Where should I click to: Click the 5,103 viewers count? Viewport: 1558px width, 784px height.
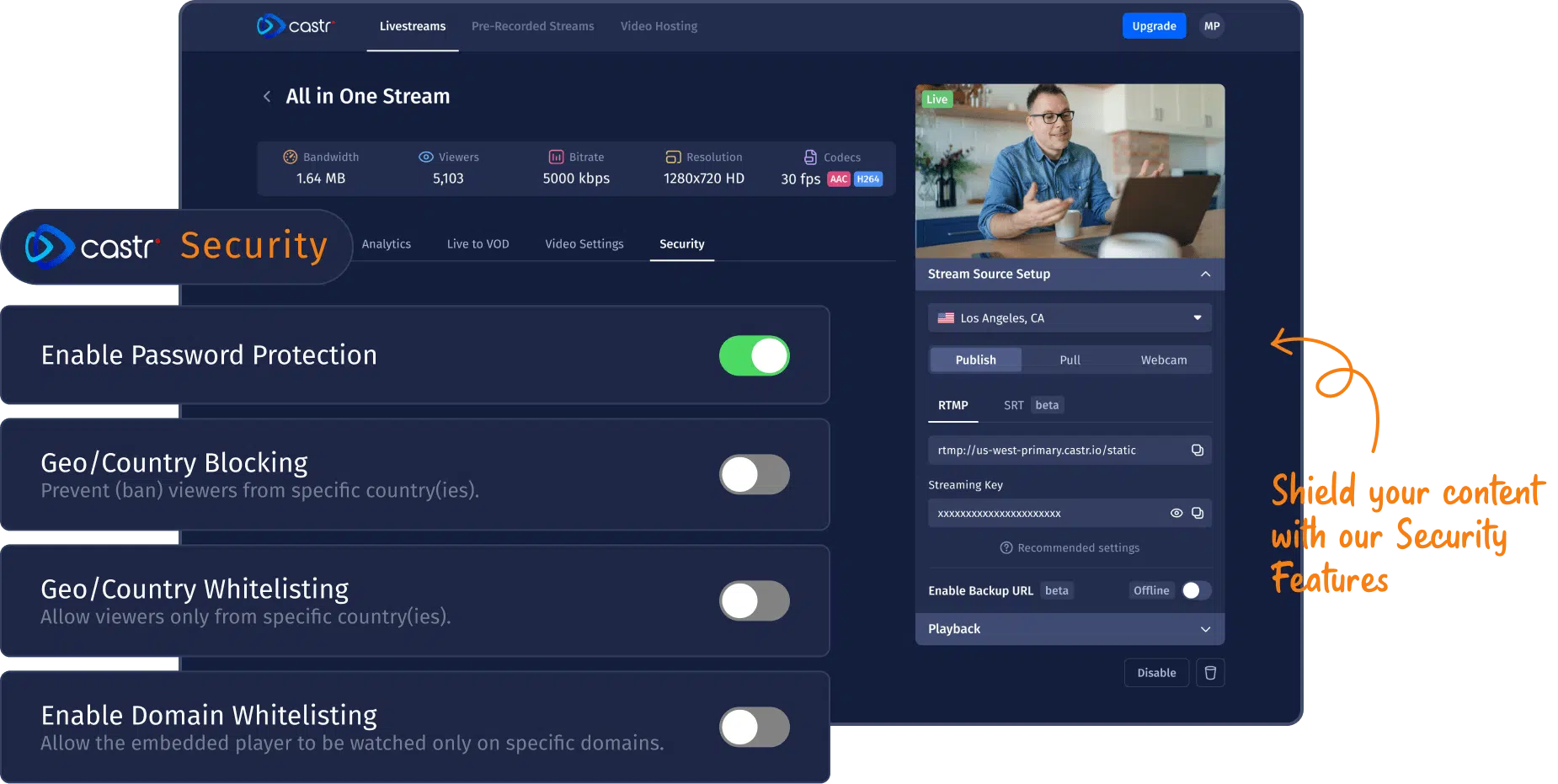pyautogui.click(x=448, y=179)
